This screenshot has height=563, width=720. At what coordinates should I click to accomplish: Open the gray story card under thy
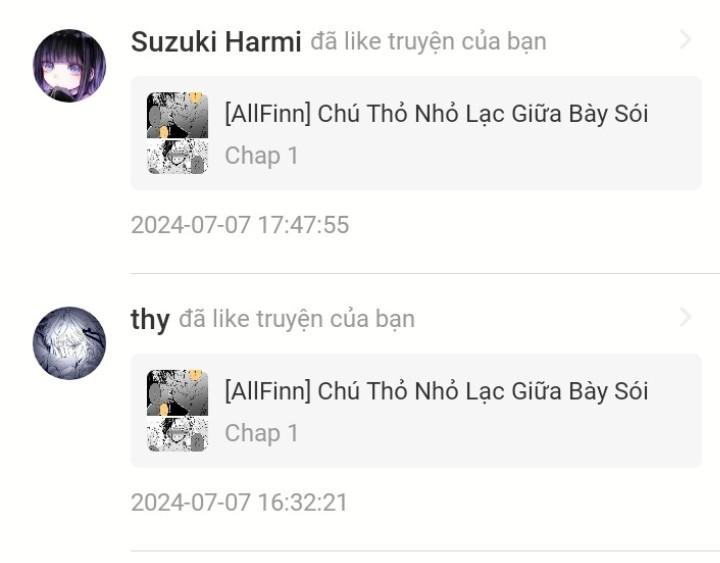(x=416, y=411)
